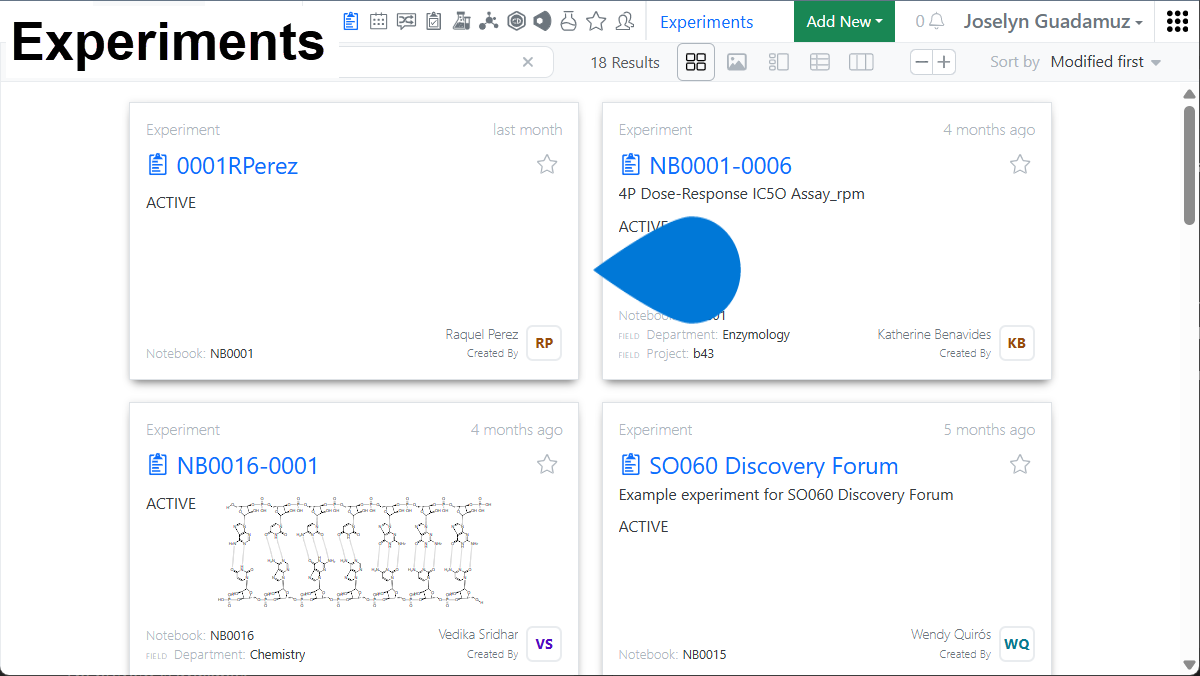This screenshot has width=1200, height=676.
Task: Switch to table list view
Action: [x=819, y=62]
